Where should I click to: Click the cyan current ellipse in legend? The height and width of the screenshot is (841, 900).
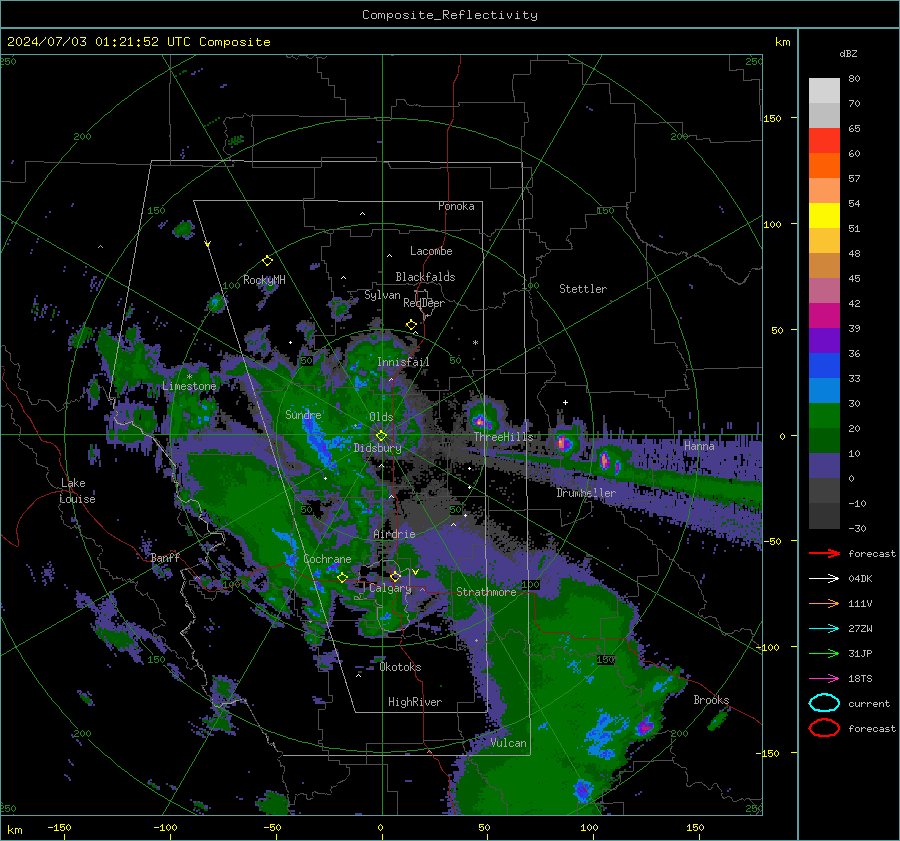click(x=824, y=703)
